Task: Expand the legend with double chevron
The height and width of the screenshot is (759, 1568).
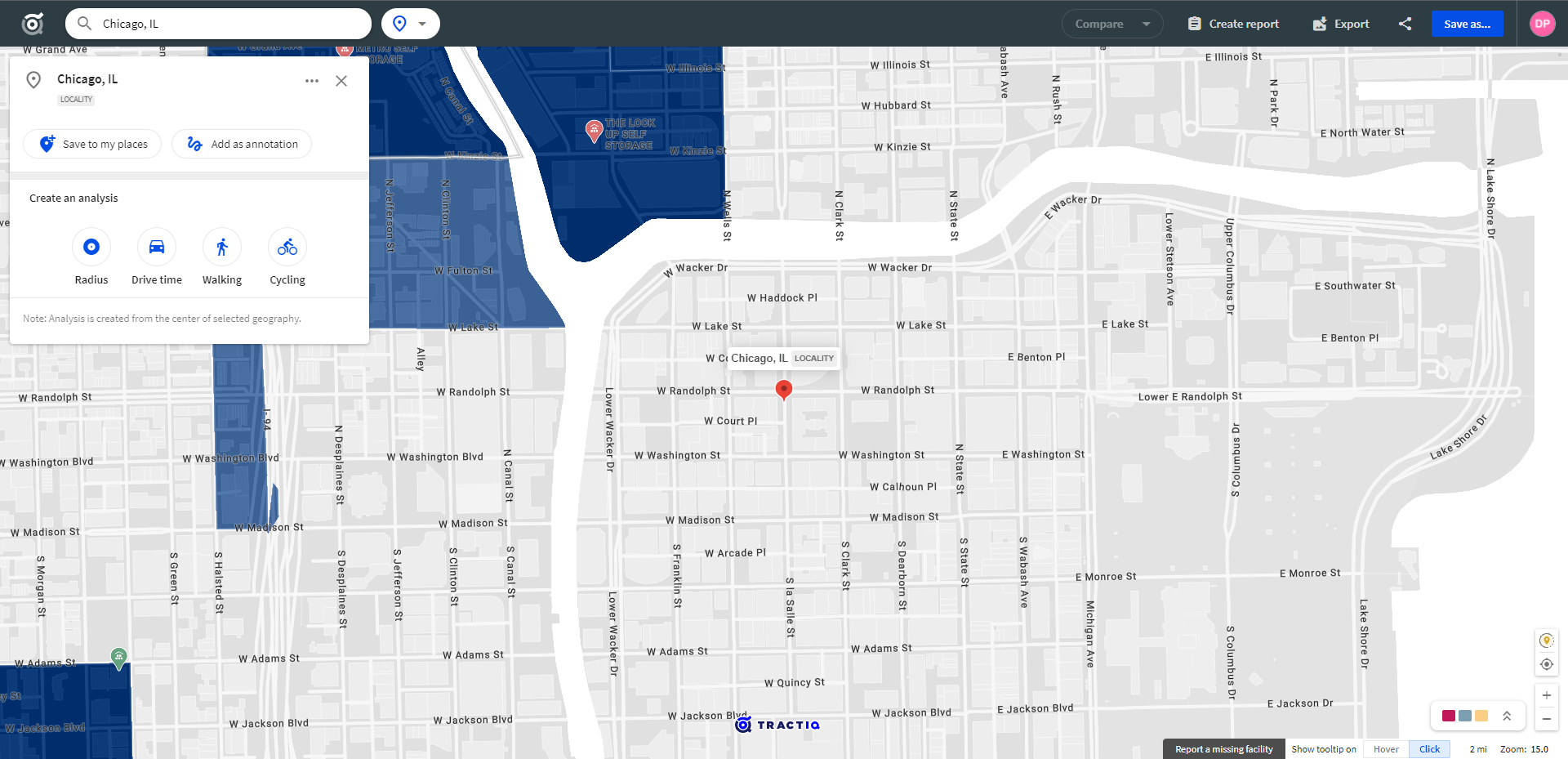Action: tap(1507, 716)
